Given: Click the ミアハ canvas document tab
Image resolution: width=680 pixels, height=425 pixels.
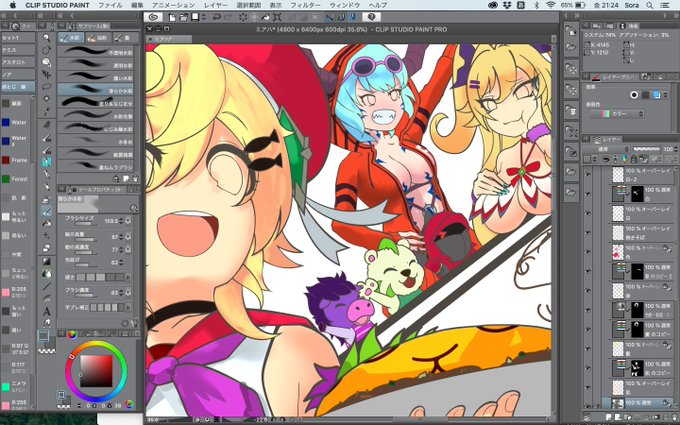Looking at the screenshot, I should tap(169, 39).
